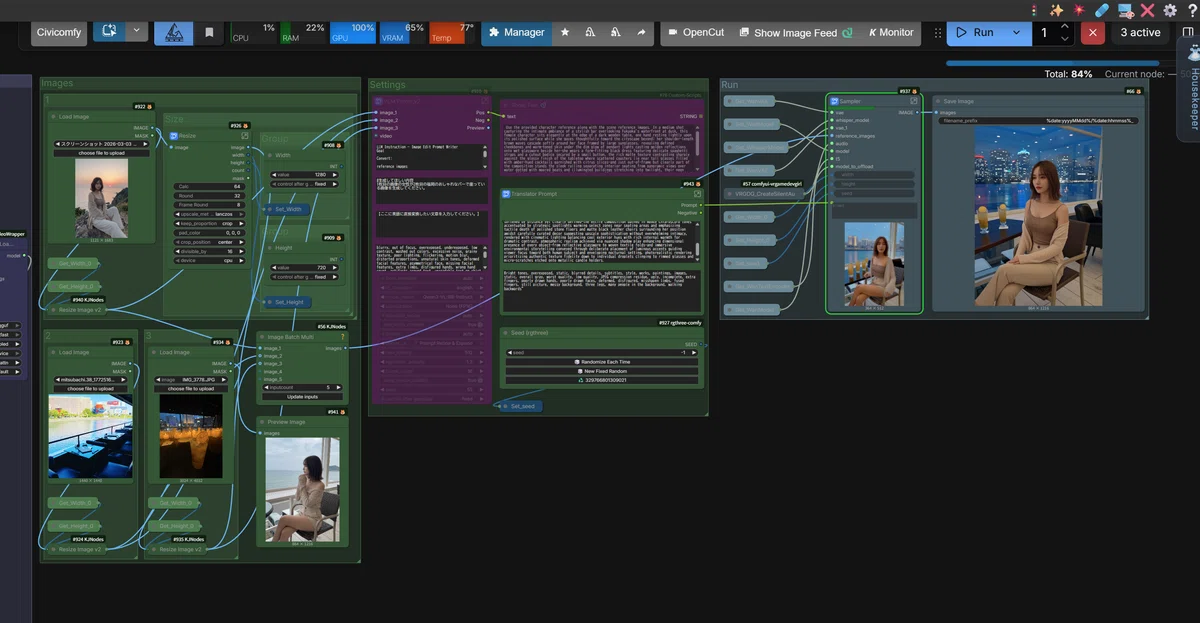Toggle collapse dot on Set_seed node
This screenshot has height=623, width=1200.
[504, 406]
